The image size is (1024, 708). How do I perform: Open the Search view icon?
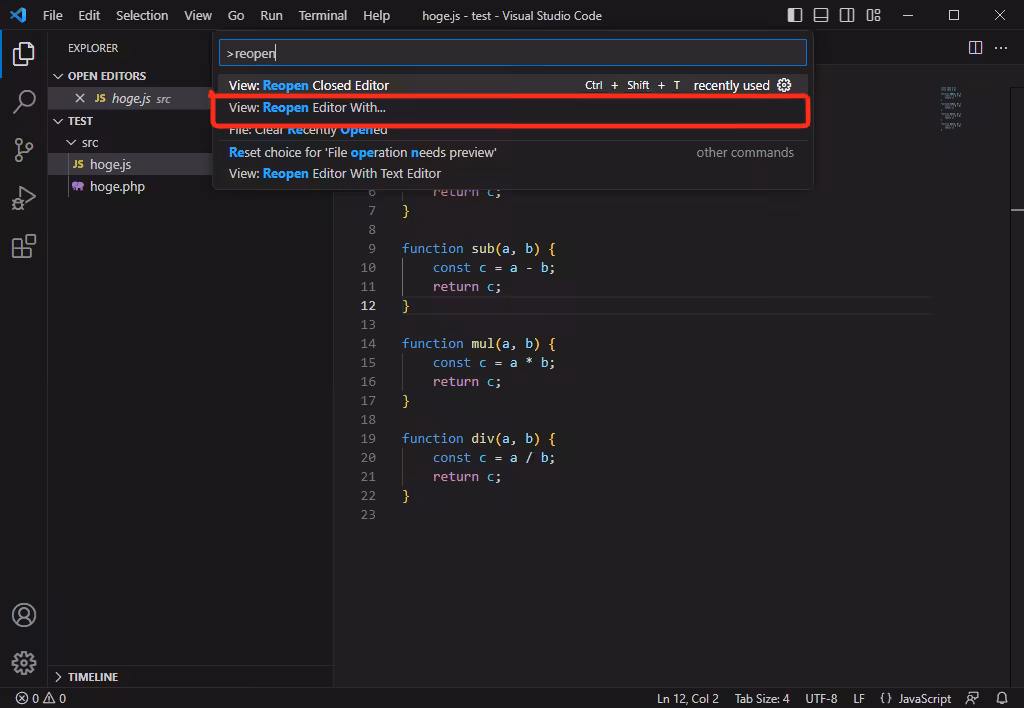[24, 102]
